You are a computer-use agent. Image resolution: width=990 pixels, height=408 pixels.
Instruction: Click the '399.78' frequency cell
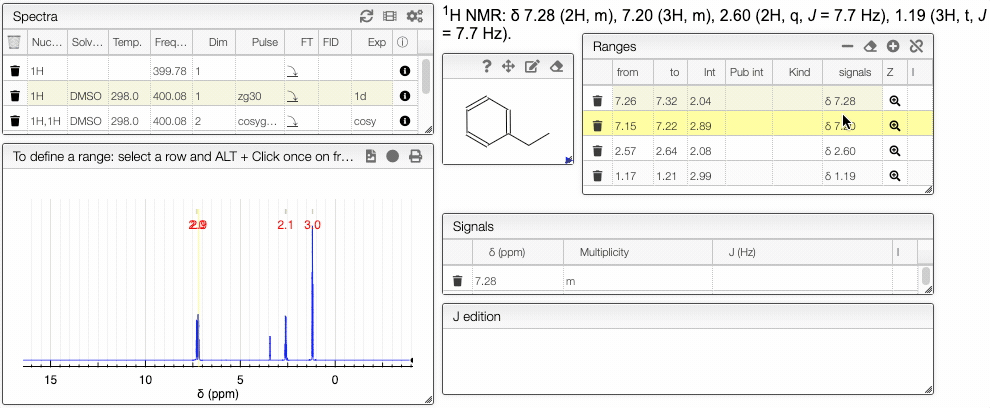coord(170,71)
